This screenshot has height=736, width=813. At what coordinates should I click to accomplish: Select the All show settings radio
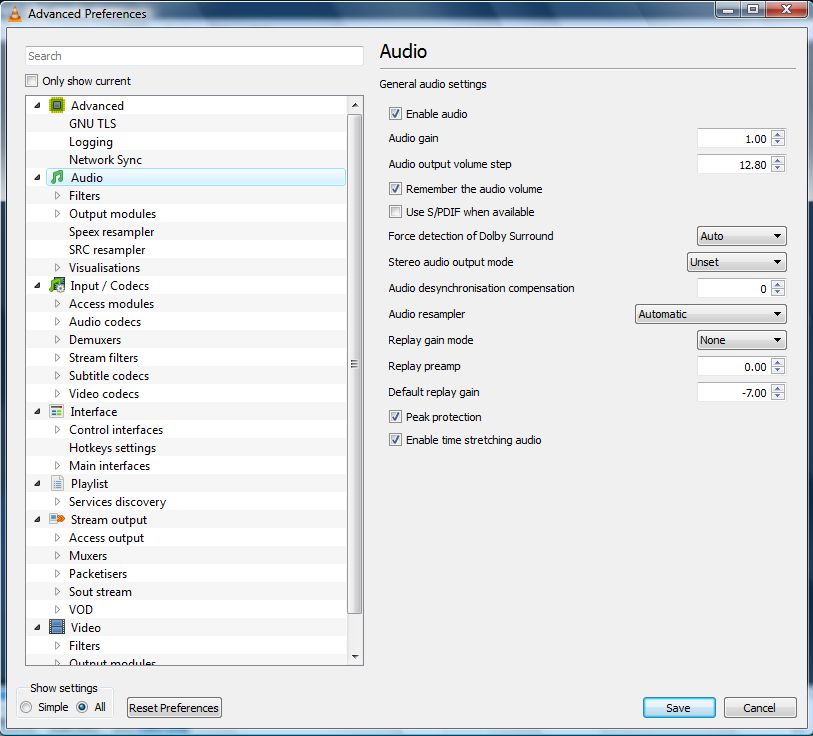coord(82,707)
